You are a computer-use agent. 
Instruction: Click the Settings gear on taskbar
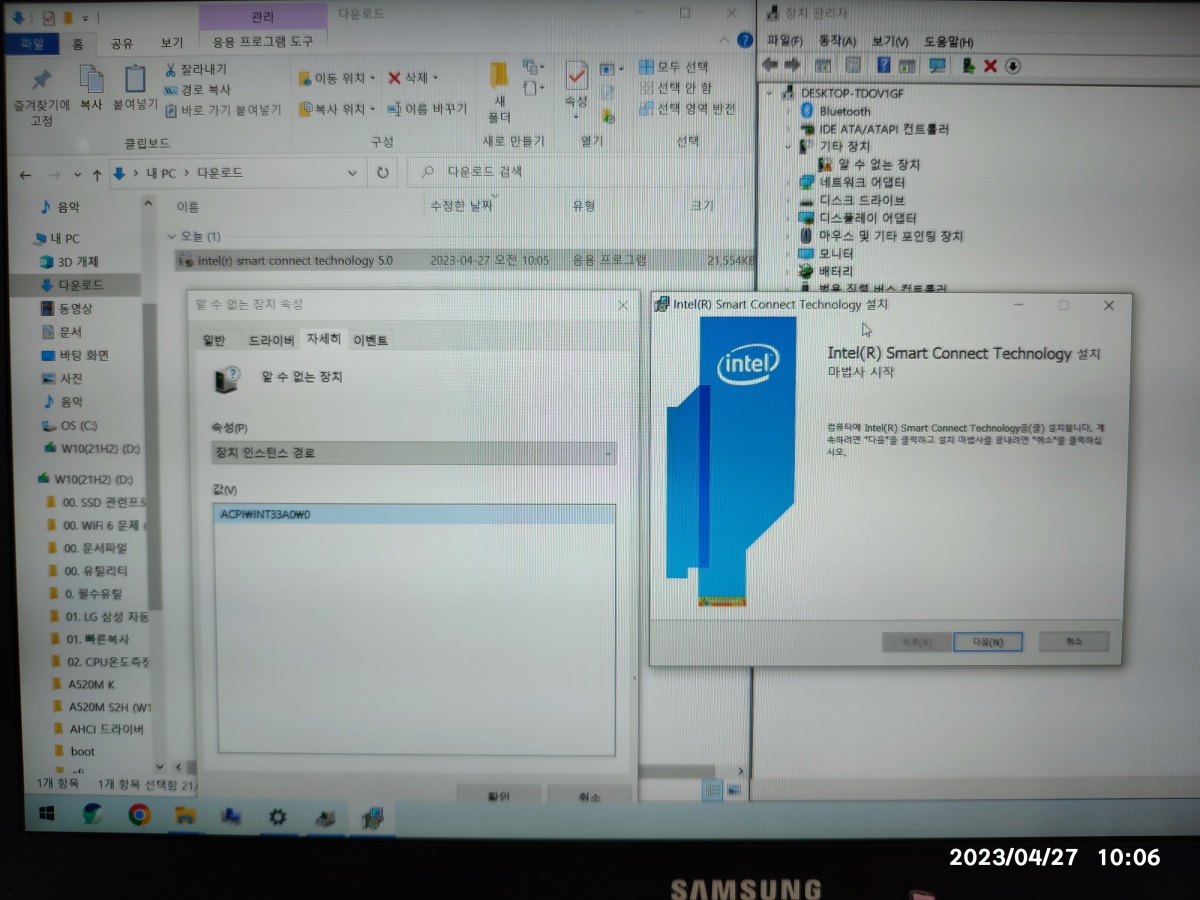[x=278, y=816]
